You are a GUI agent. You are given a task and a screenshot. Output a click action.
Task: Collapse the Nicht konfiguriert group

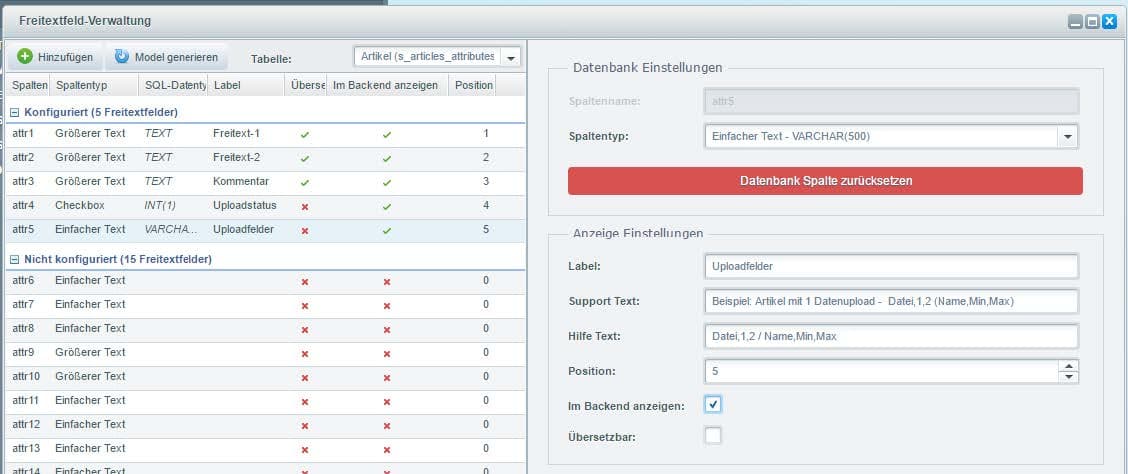tap(16, 259)
